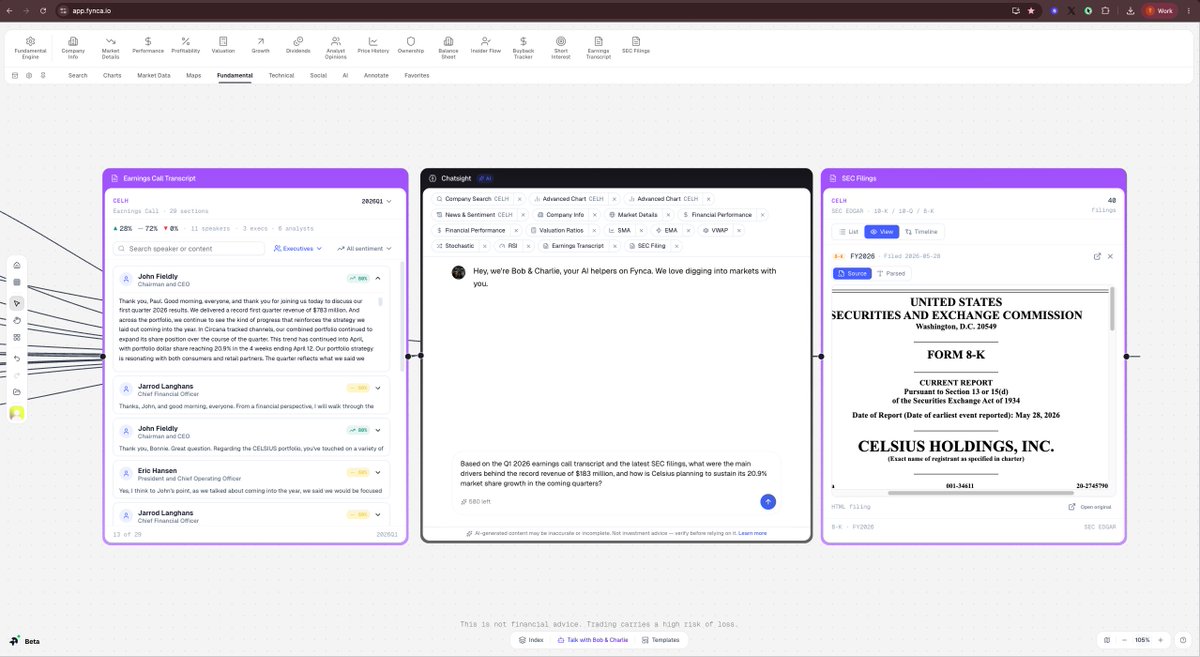The image size is (1200, 657).
Task: Open the Price History tool
Action: pyautogui.click(x=373, y=44)
